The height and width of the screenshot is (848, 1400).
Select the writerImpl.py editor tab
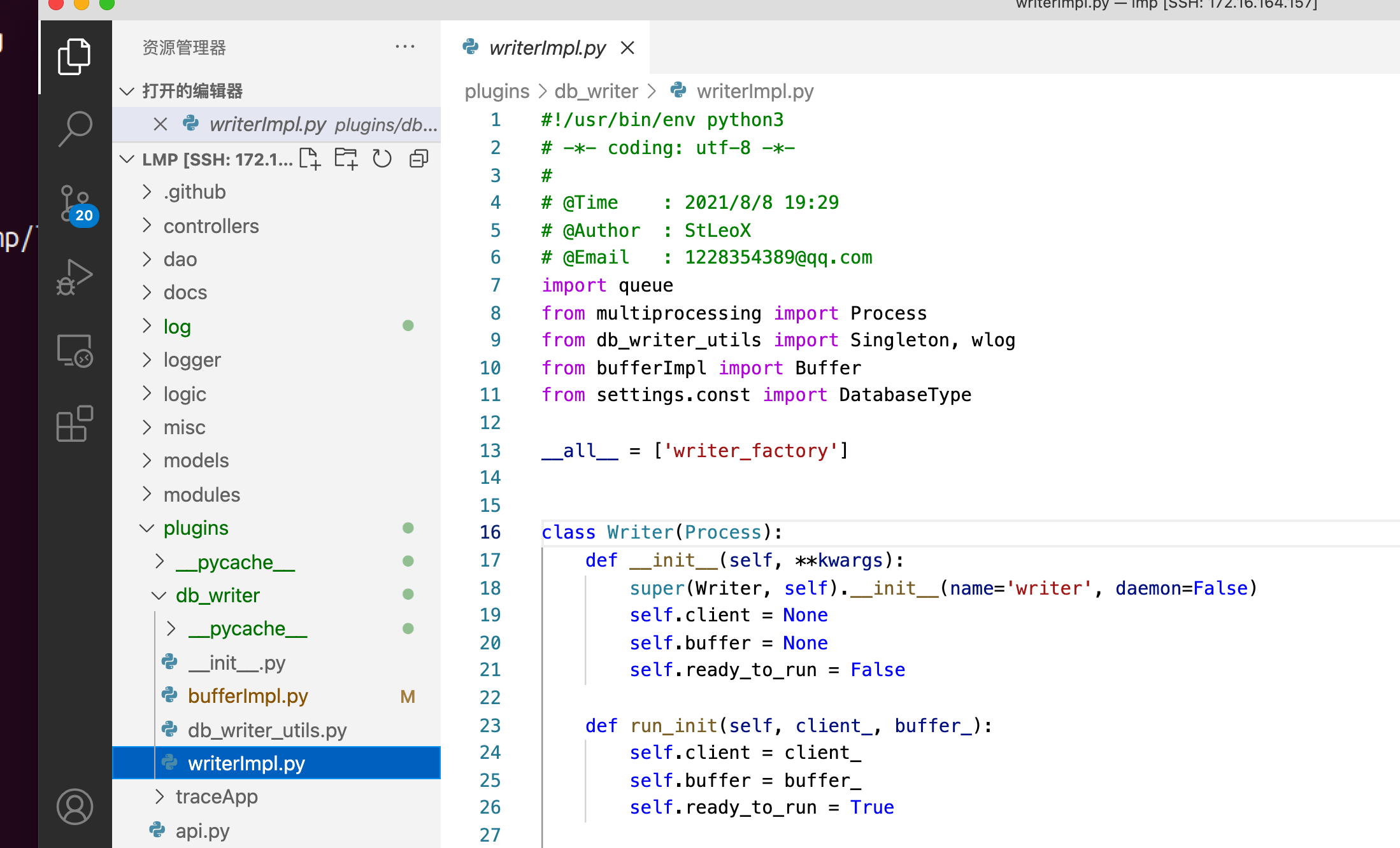point(546,48)
